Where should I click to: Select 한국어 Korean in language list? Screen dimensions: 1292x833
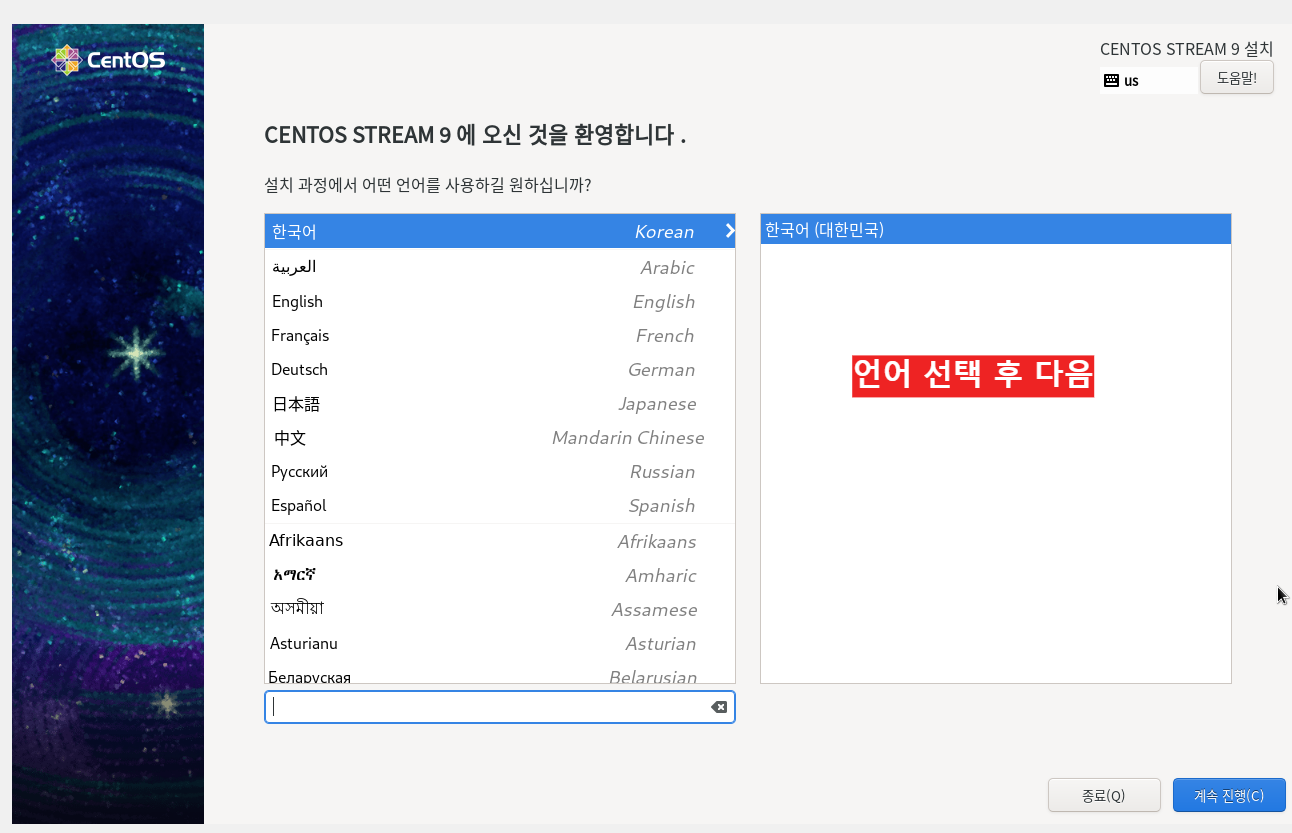point(500,231)
